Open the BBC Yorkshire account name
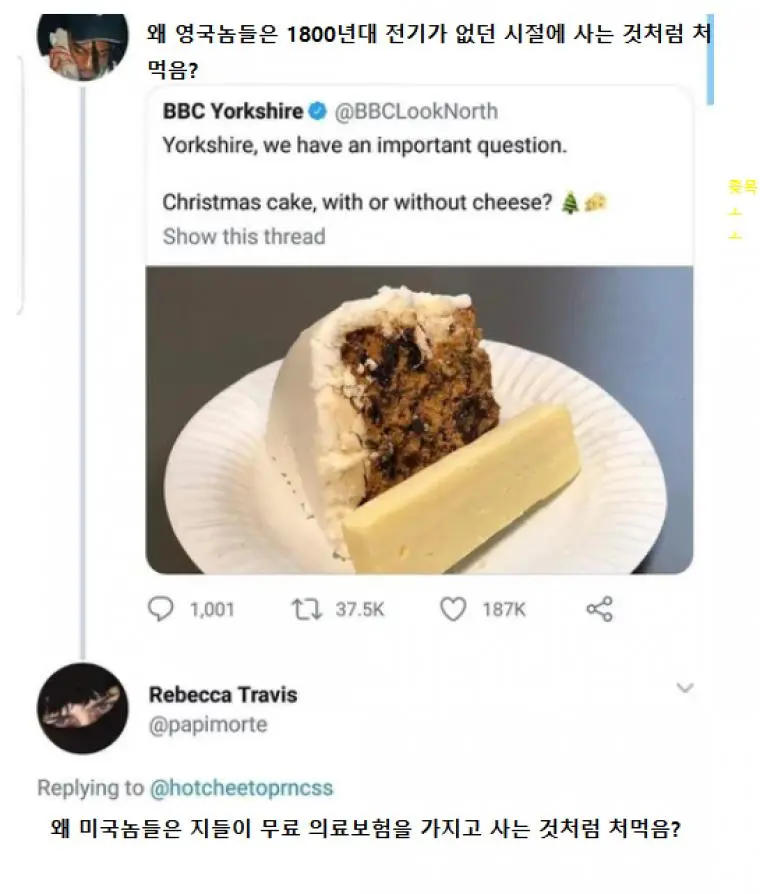 [232, 111]
